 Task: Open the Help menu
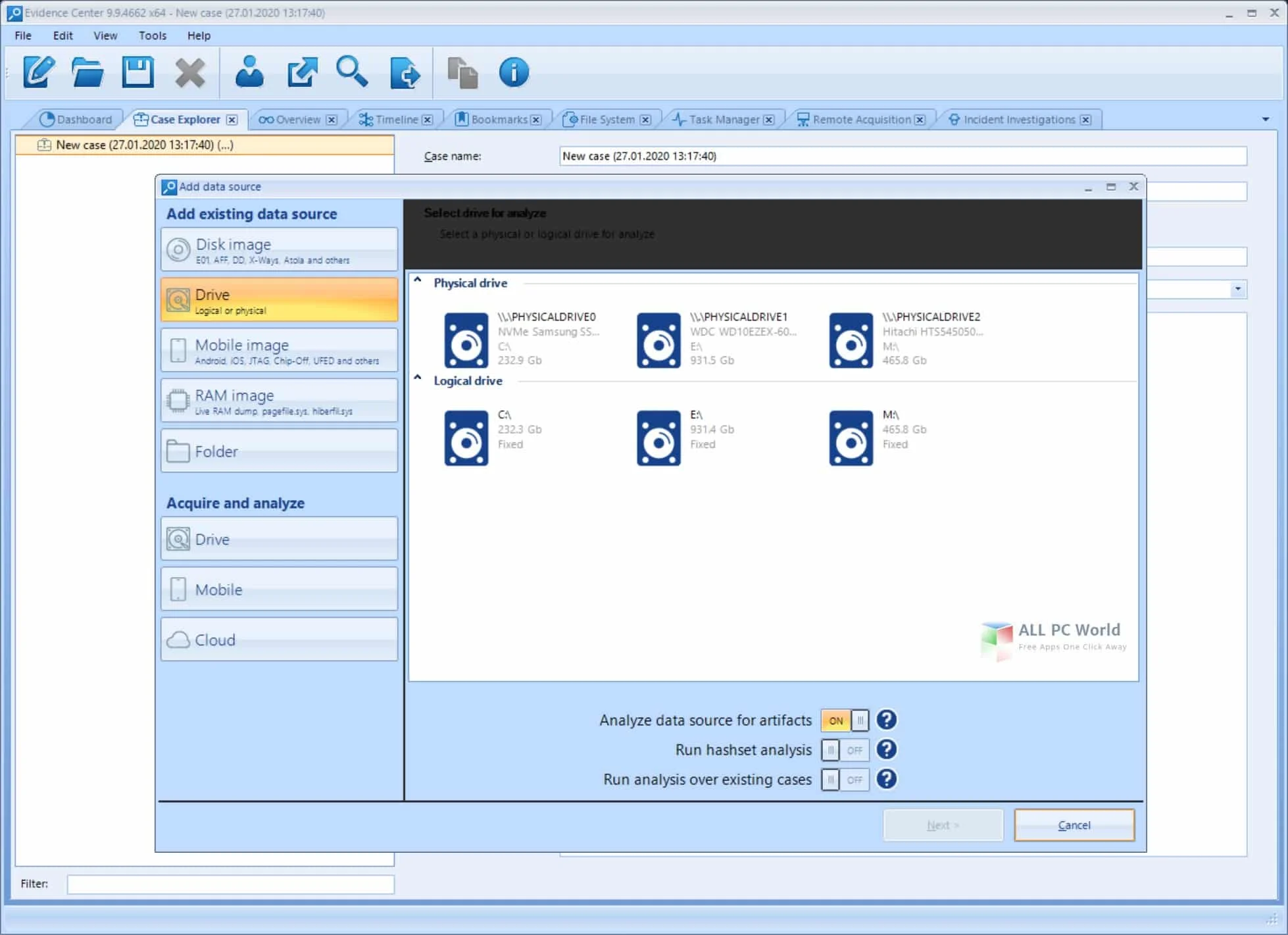click(199, 36)
